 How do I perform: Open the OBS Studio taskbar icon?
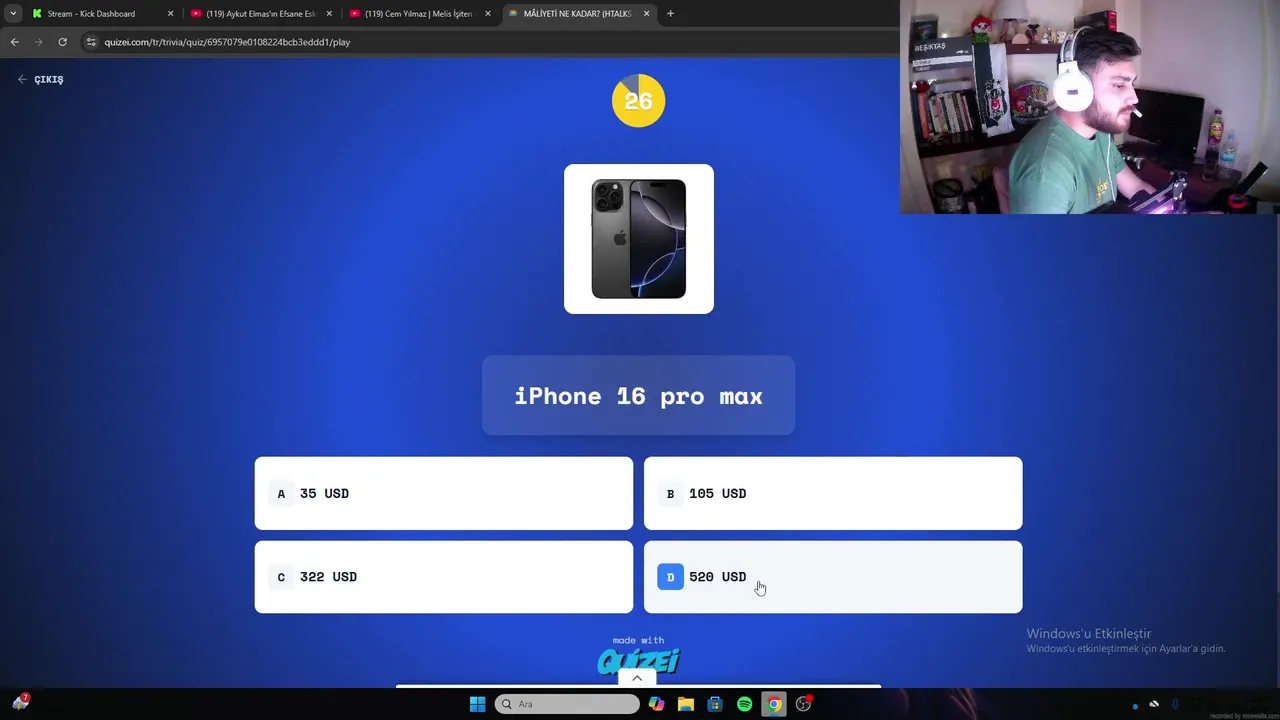click(x=803, y=704)
